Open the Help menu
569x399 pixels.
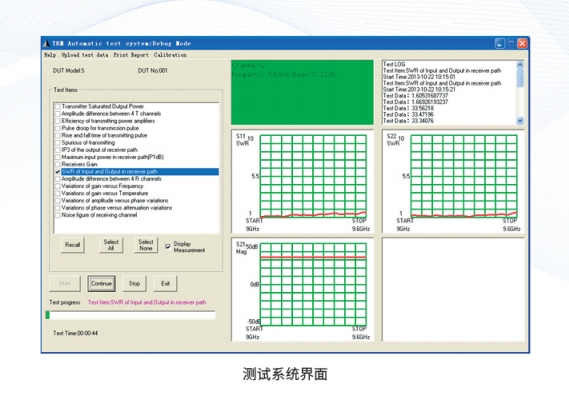point(50,55)
